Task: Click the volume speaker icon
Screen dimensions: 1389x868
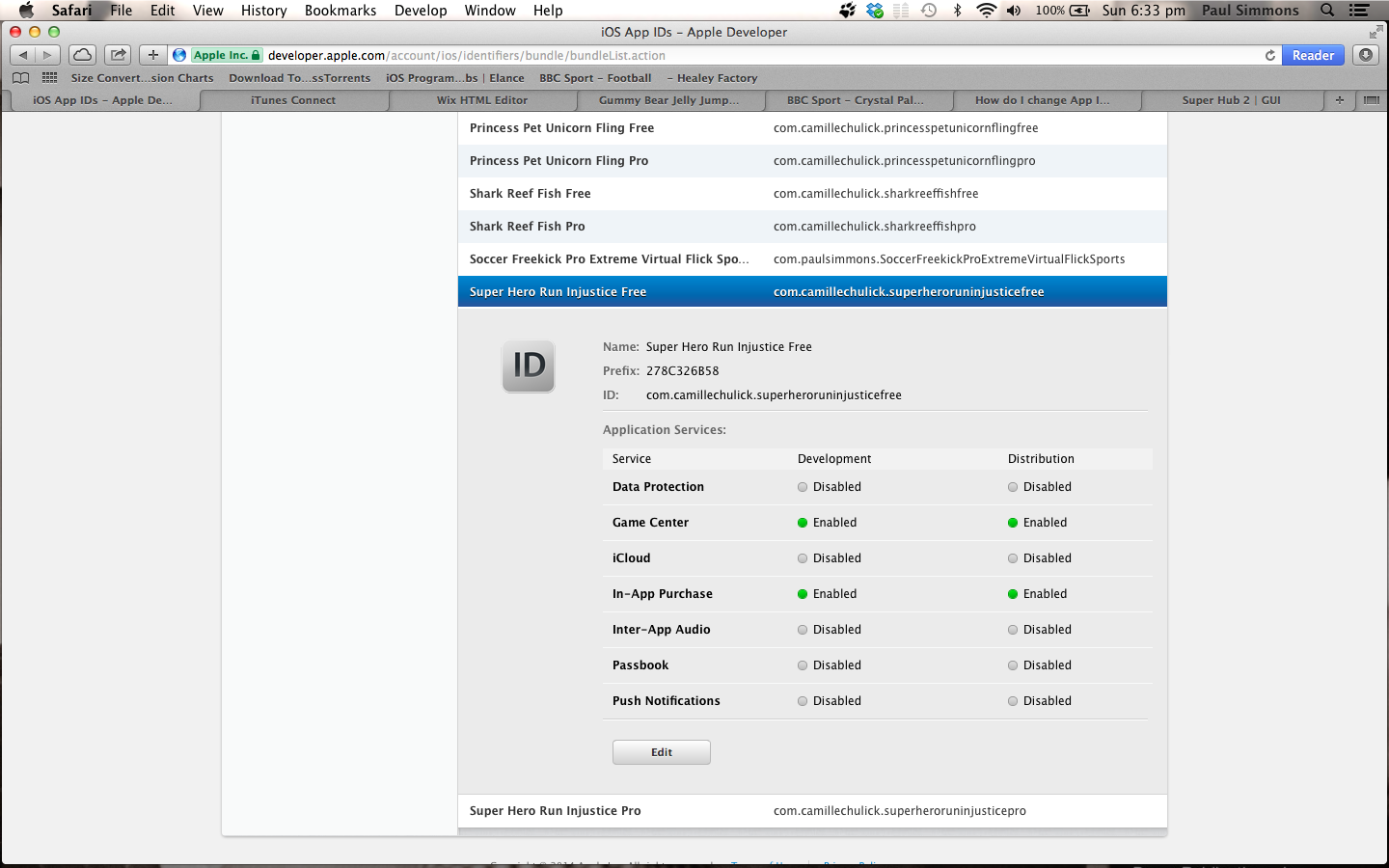Action: pyautogui.click(x=1014, y=11)
